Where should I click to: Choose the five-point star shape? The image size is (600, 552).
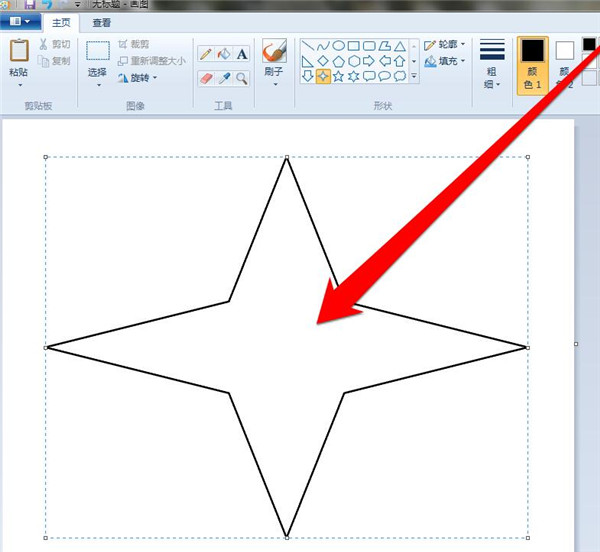(x=339, y=76)
